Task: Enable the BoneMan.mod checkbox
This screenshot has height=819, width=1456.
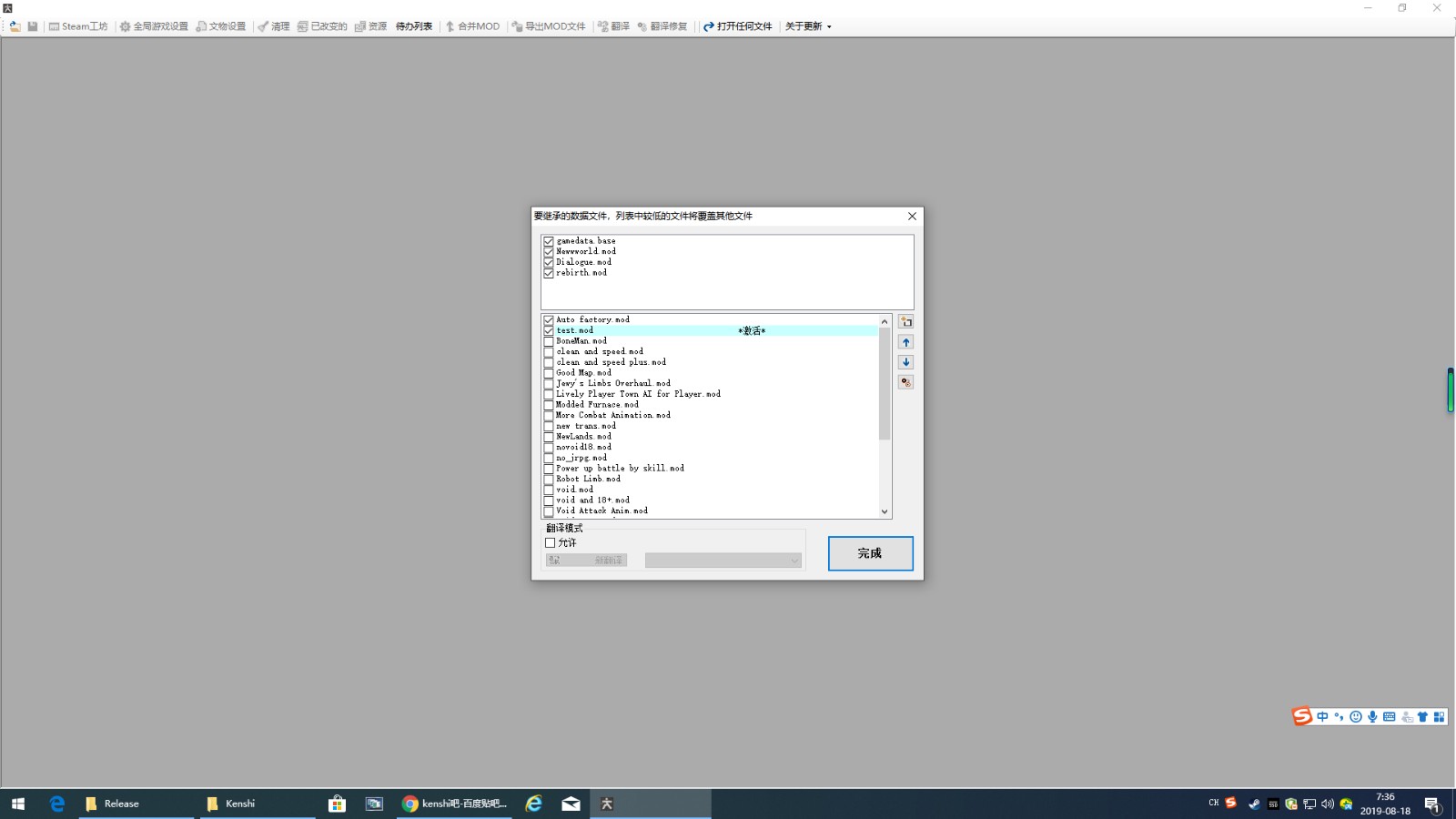Action: (x=549, y=341)
